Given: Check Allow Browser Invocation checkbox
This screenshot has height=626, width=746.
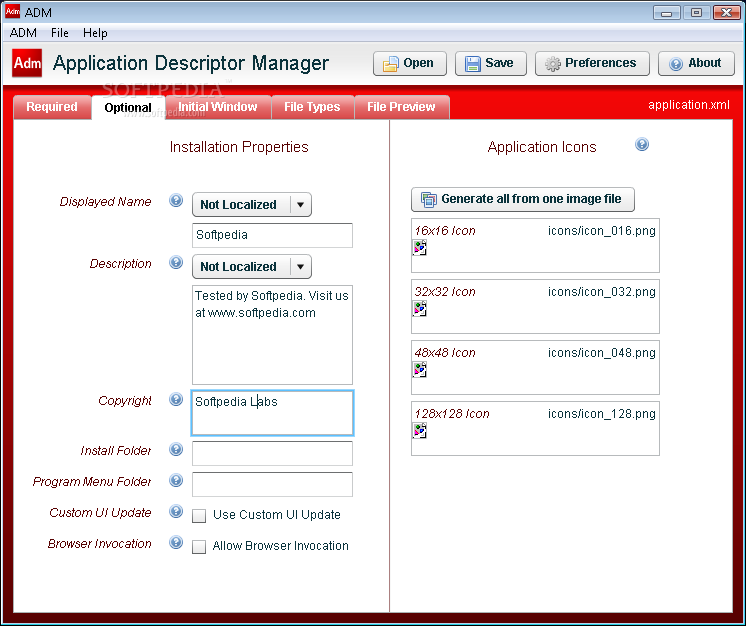Looking at the screenshot, I should point(199,547).
